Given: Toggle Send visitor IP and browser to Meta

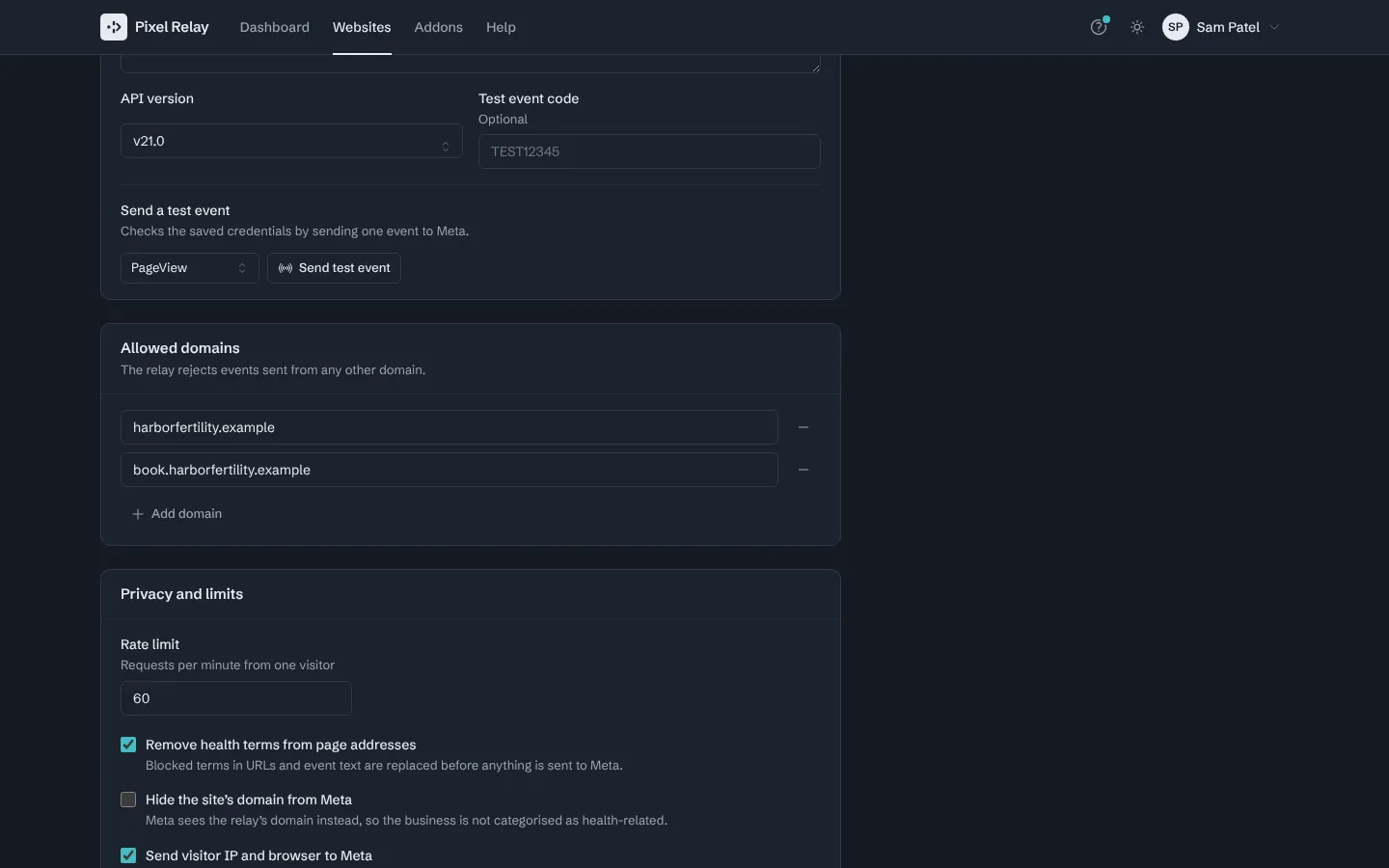Looking at the screenshot, I should pyautogui.click(x=128, y=855).
